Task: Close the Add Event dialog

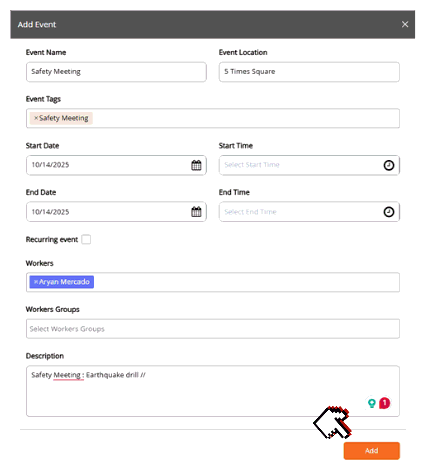Action: click(x=405, y=24)
